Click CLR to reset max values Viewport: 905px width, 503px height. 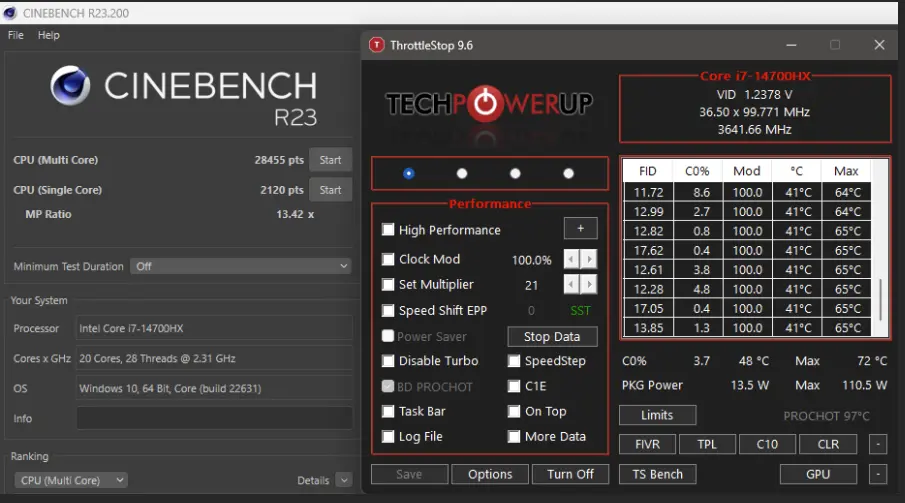pyautogui.click(x=828, y=444)
